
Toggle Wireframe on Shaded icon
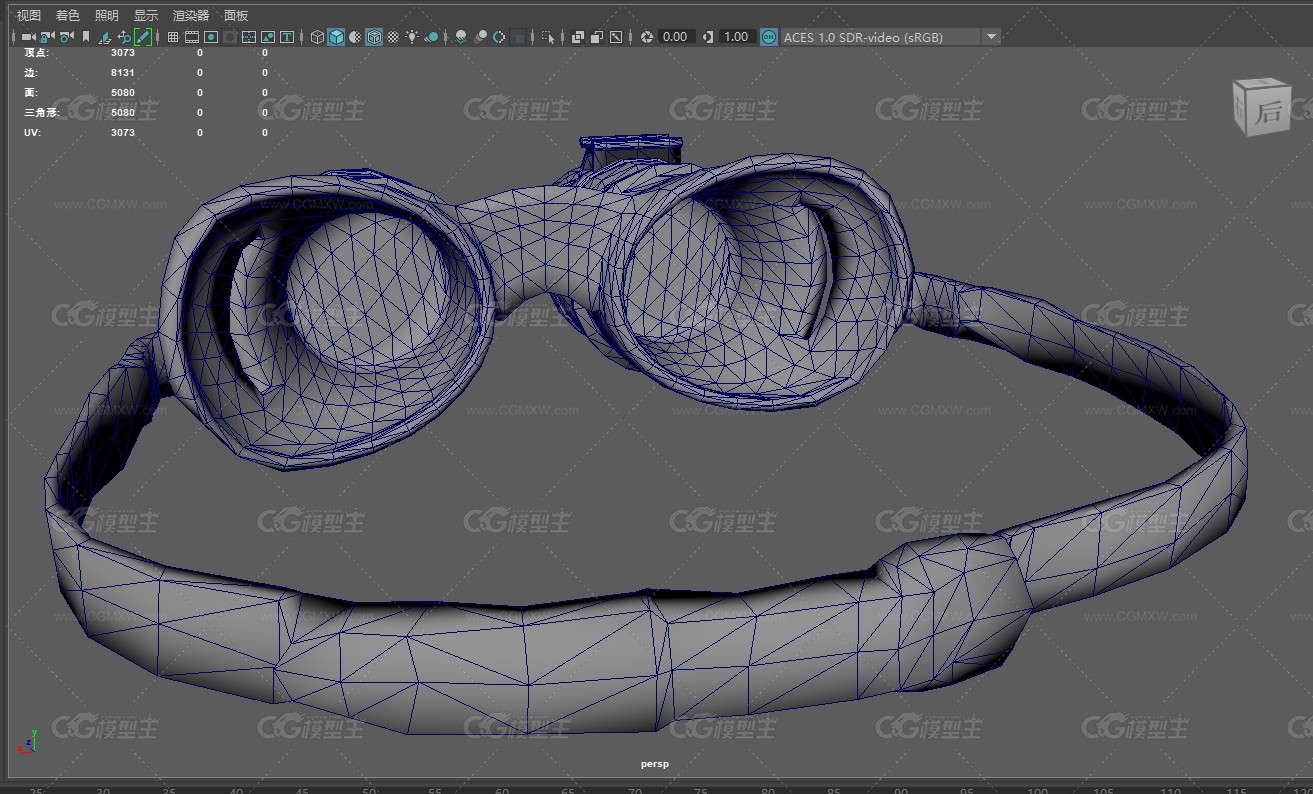tap(374, 37)
